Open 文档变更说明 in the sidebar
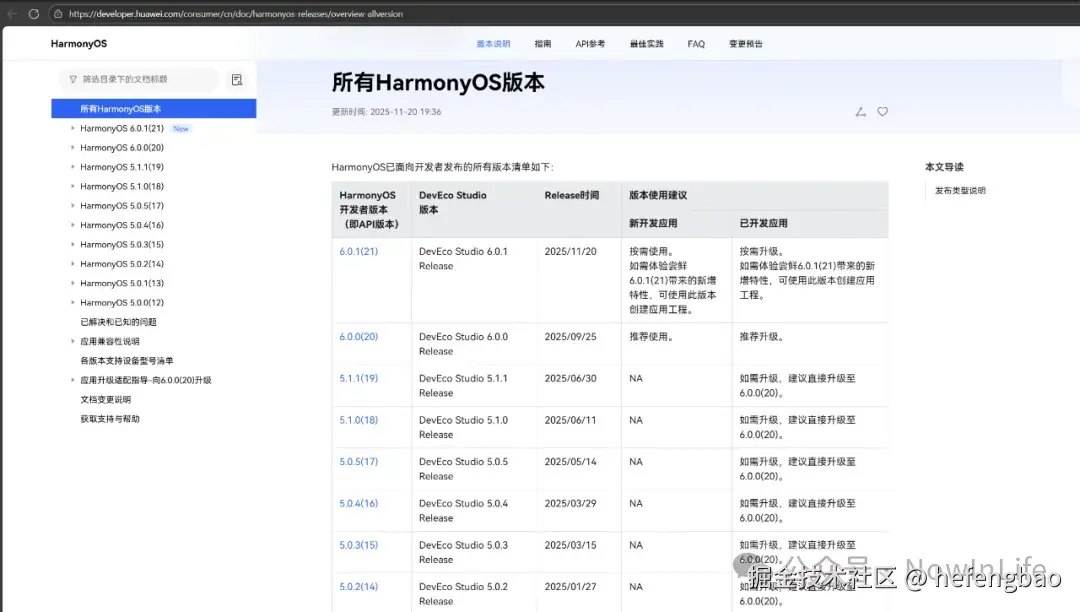Screen dimensions: 1080x612 [x=105, y=399]
